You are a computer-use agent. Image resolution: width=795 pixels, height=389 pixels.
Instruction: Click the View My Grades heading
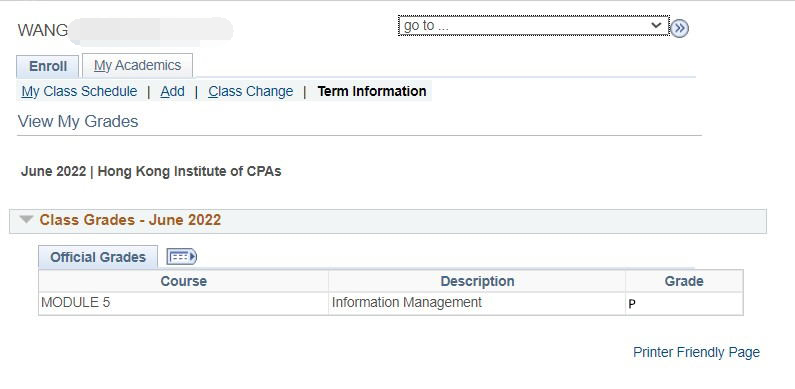coord(78,122)
